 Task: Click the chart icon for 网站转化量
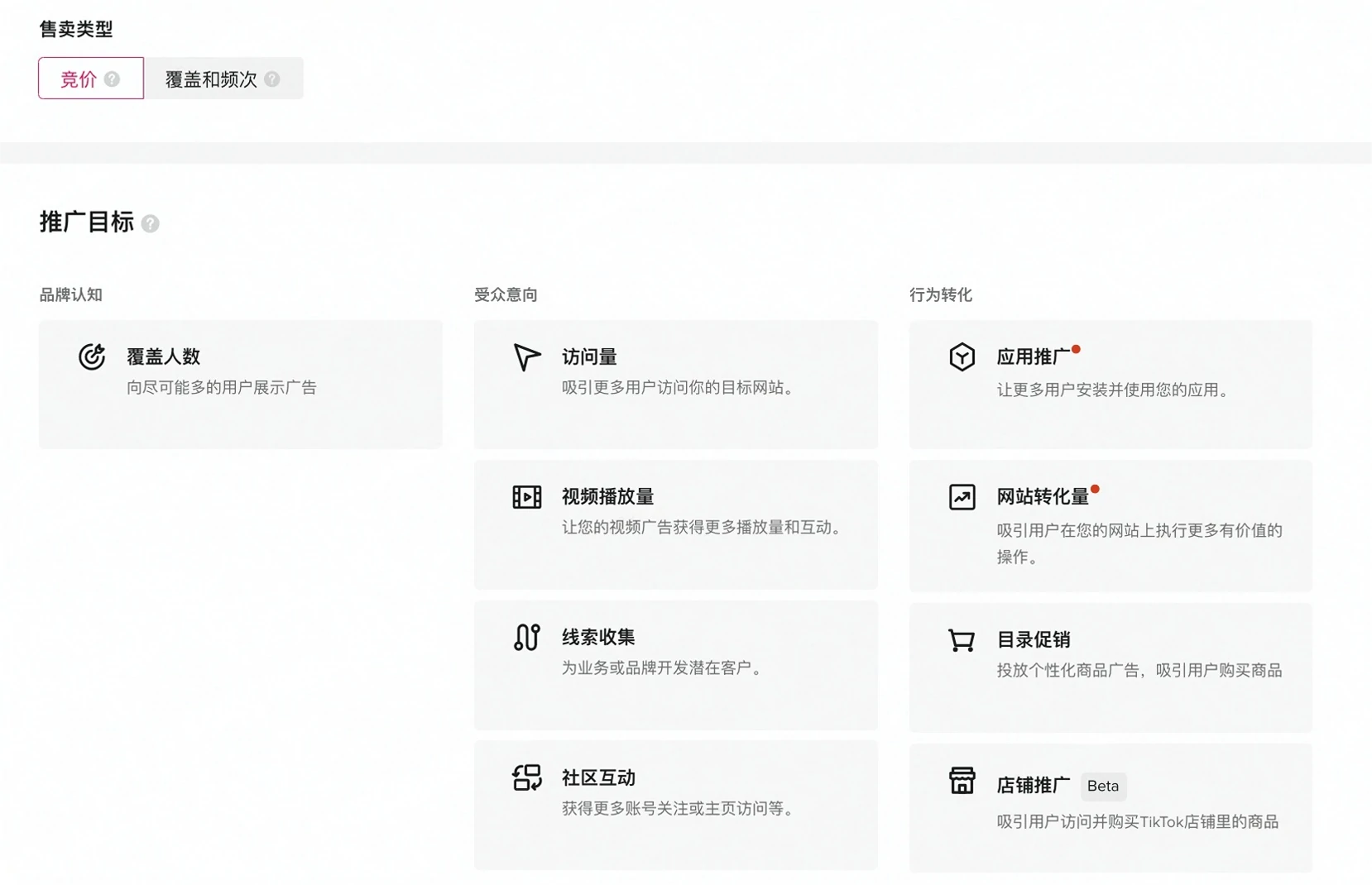962,497
